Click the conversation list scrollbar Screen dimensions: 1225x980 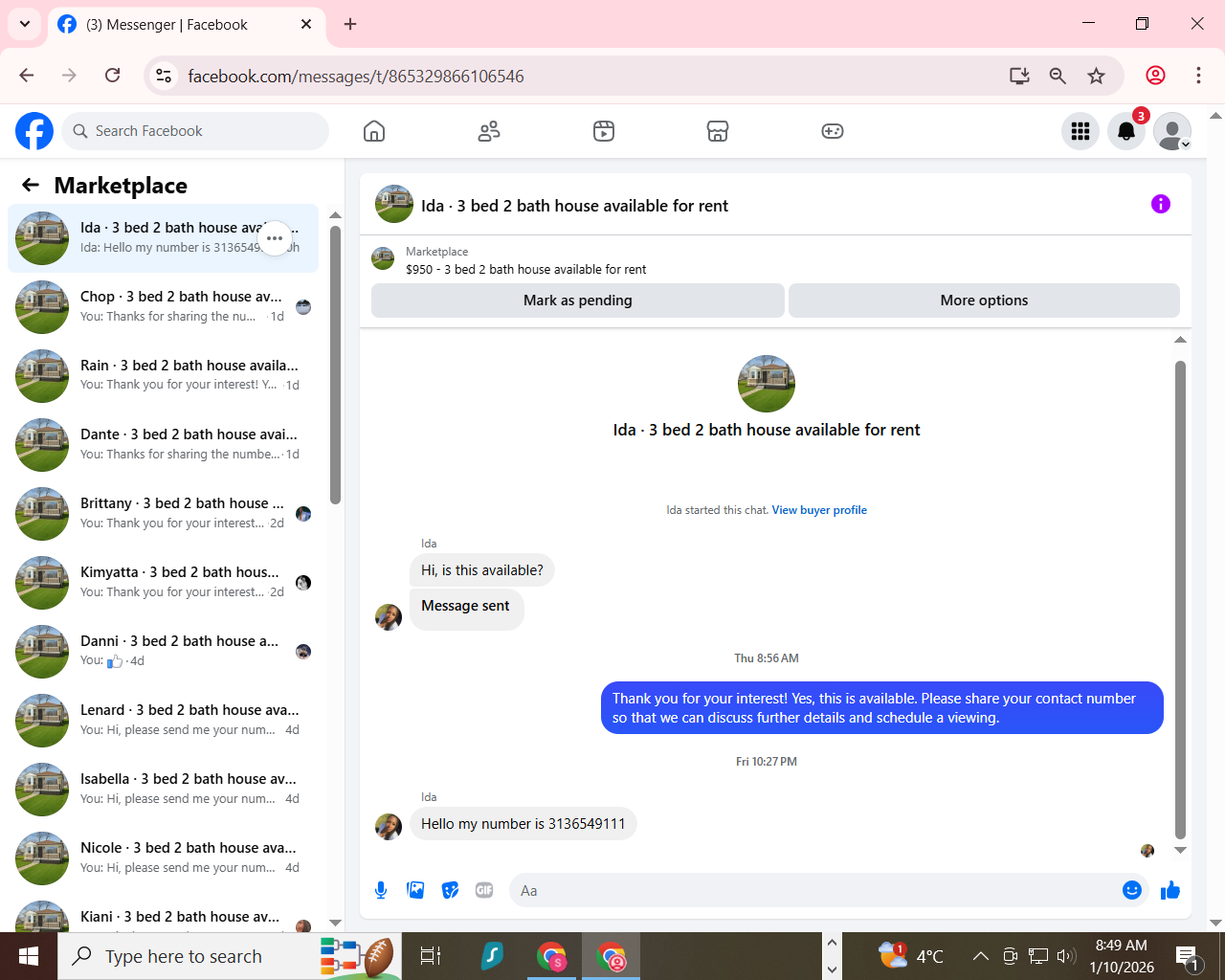point(335,364)
